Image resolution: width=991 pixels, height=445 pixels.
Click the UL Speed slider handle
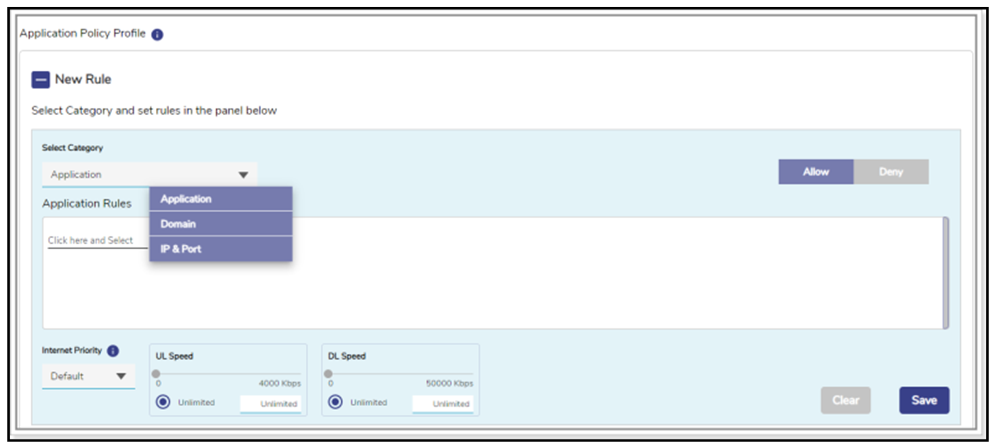pos(157,373)
